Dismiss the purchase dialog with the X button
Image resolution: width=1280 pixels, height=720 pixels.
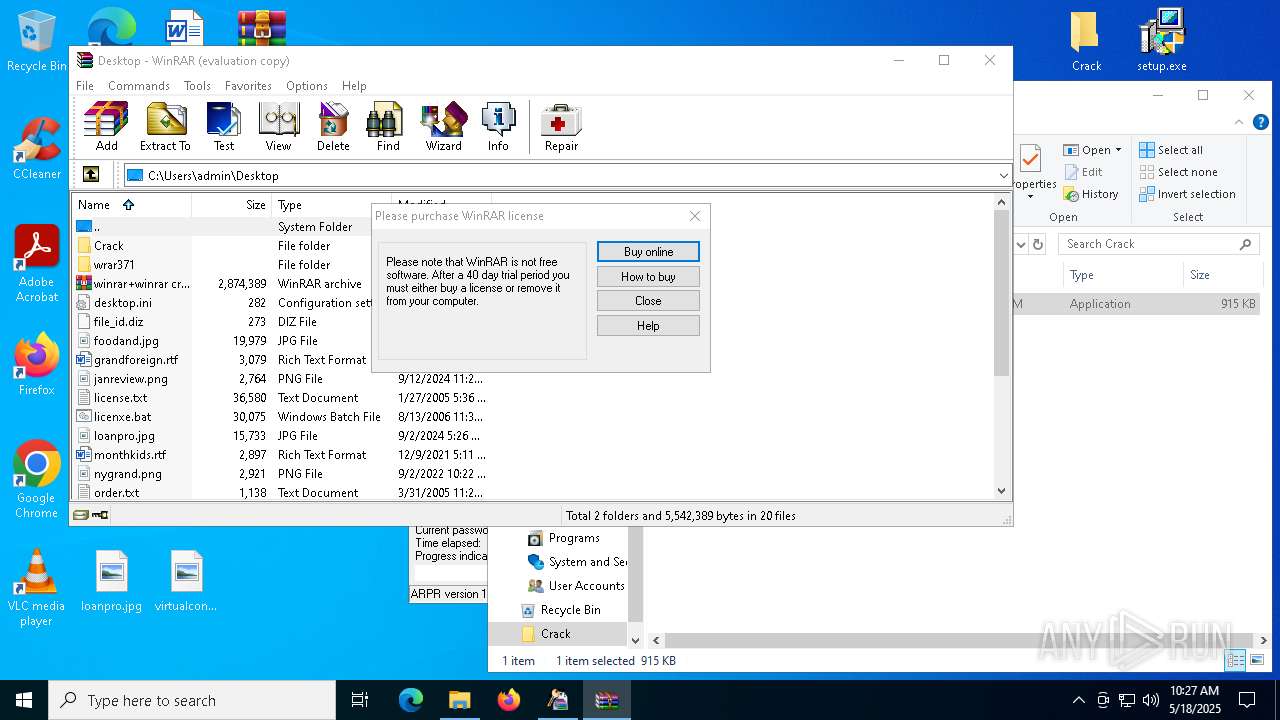tap(695, 216)
